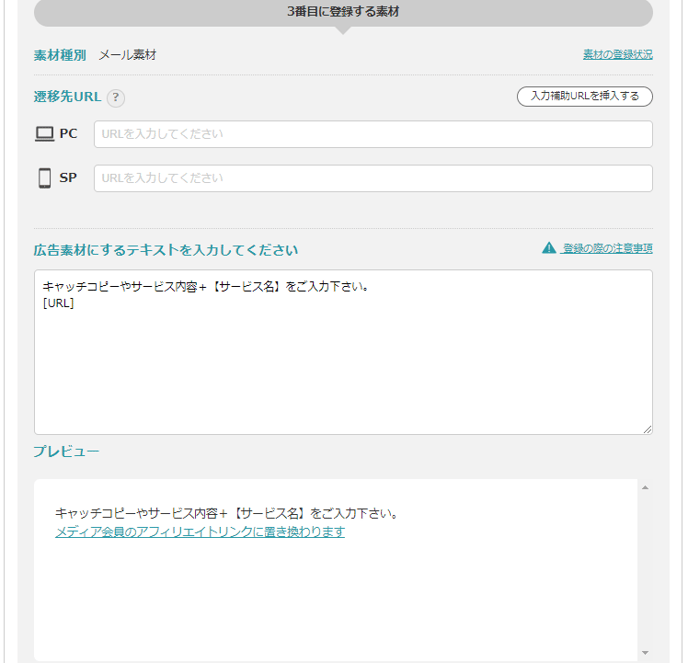This screenshot has height=663, width=688.
Task: Open the 素材の登録状況 link
Action: pyautogui.click(x=617, y=55)
